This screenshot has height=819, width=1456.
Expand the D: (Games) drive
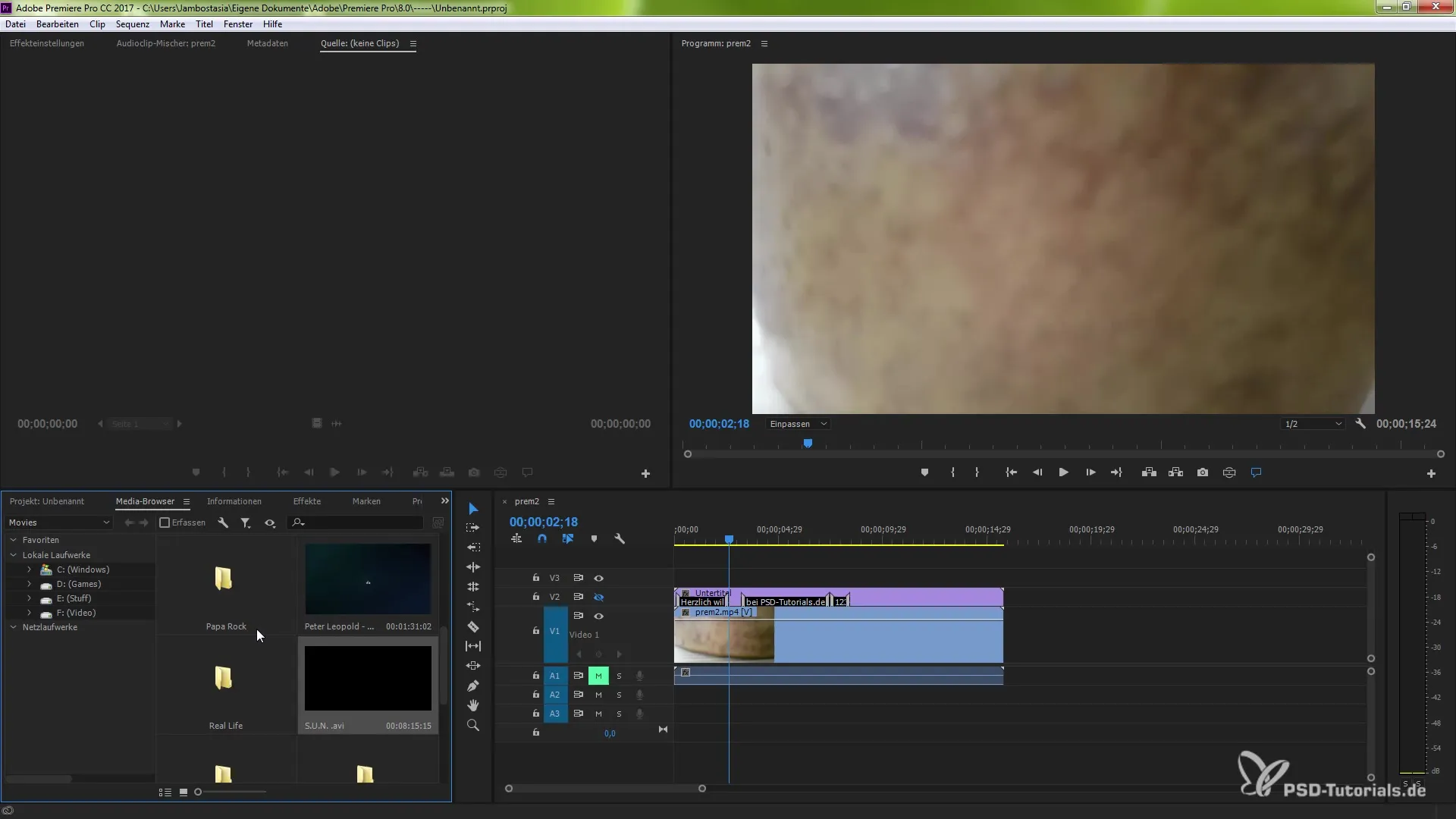[x=29, y=584]
